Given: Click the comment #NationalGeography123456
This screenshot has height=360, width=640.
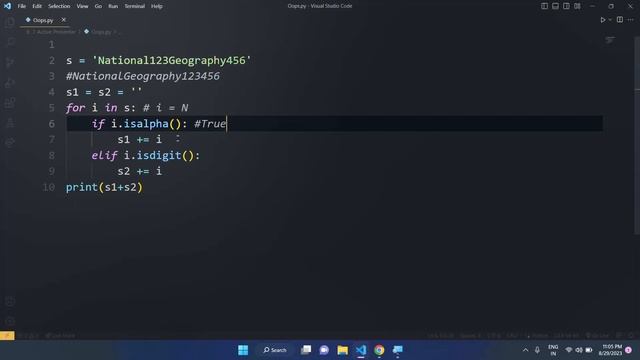Looking at the screenshot, I should click(x=143, y=76).
